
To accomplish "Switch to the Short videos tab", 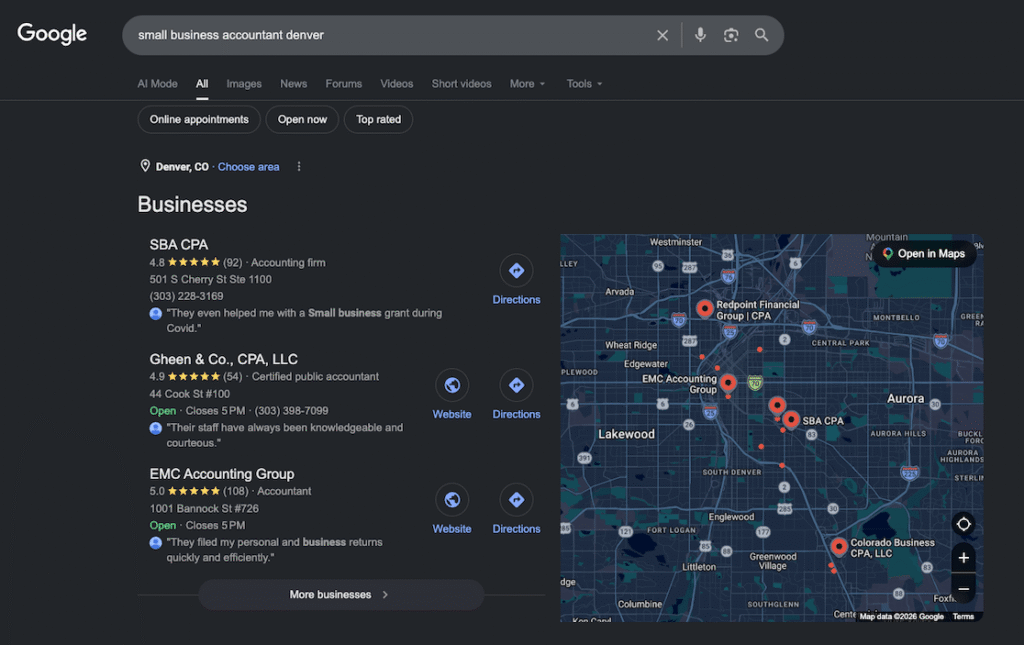I will point(461,84).
